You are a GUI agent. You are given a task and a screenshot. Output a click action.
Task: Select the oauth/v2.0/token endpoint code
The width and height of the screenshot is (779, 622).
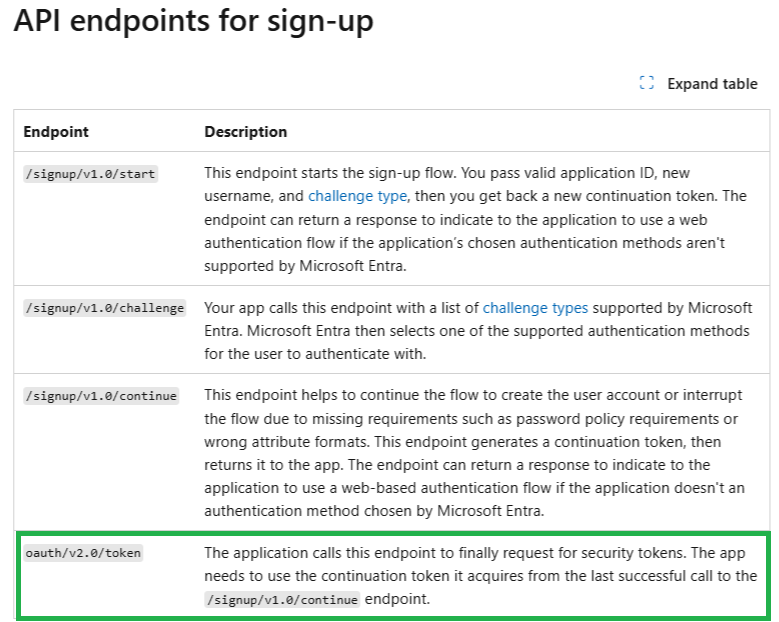(83, 553)
